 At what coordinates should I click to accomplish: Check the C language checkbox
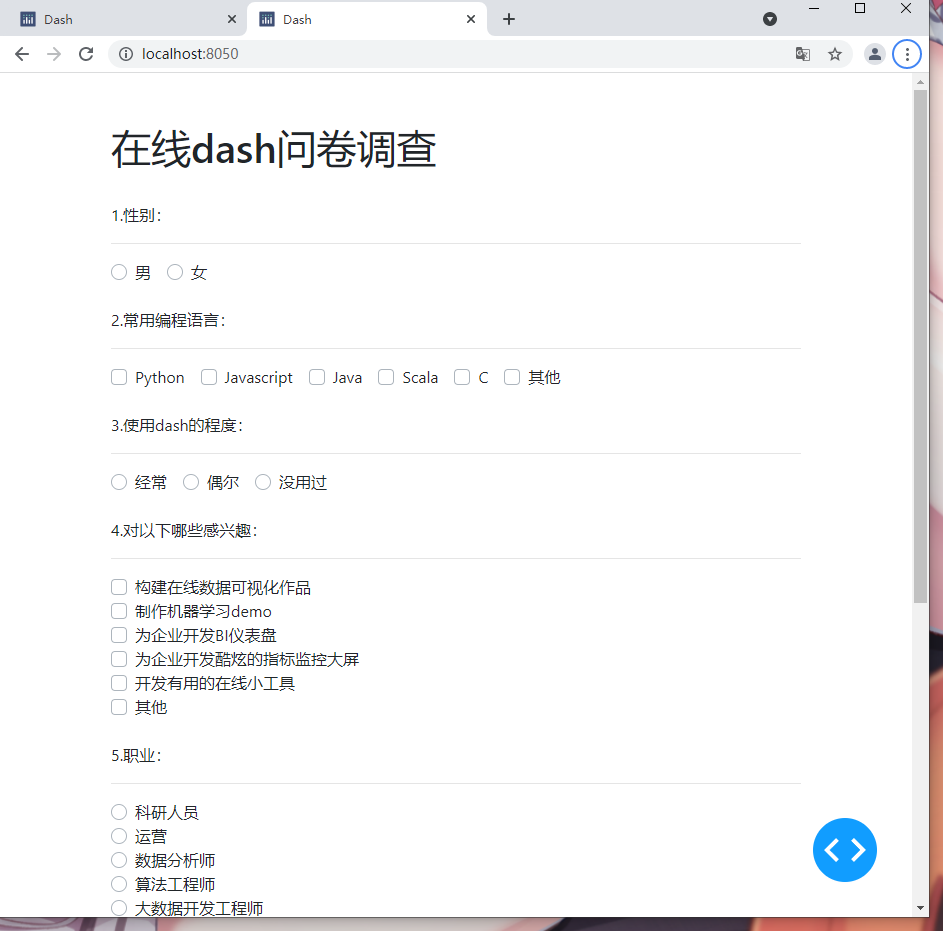[x=462, y=377]
